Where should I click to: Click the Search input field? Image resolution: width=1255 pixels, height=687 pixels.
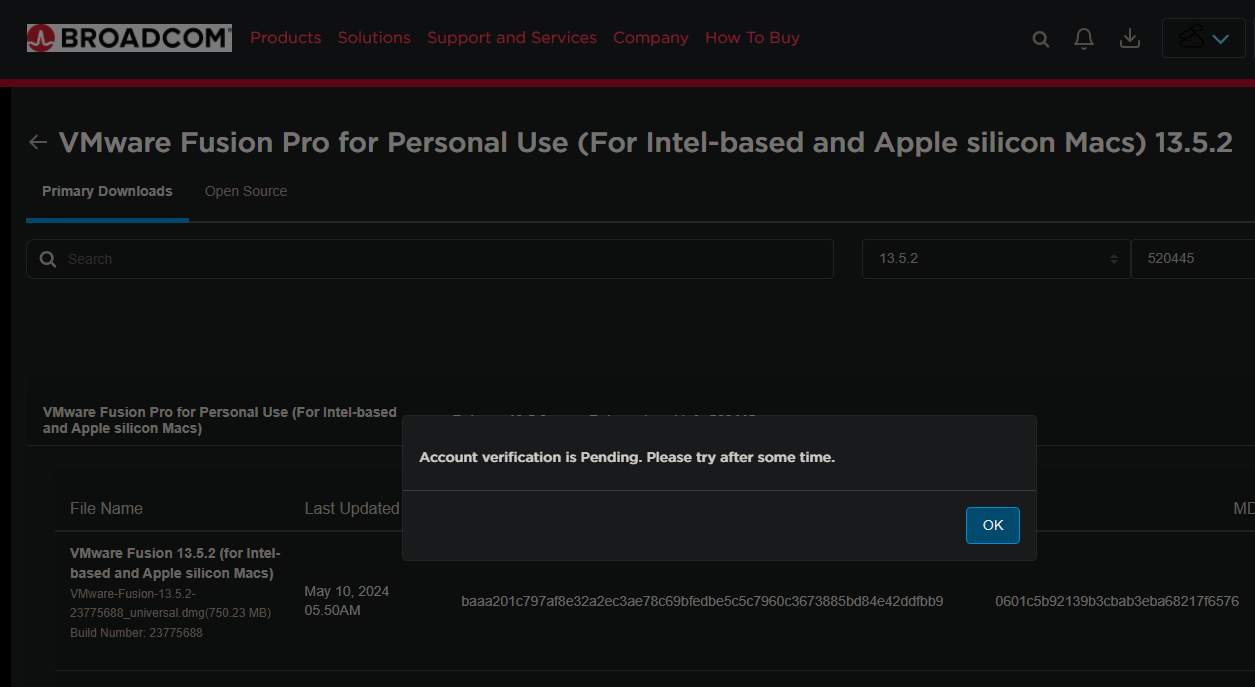tap(430, 259)
